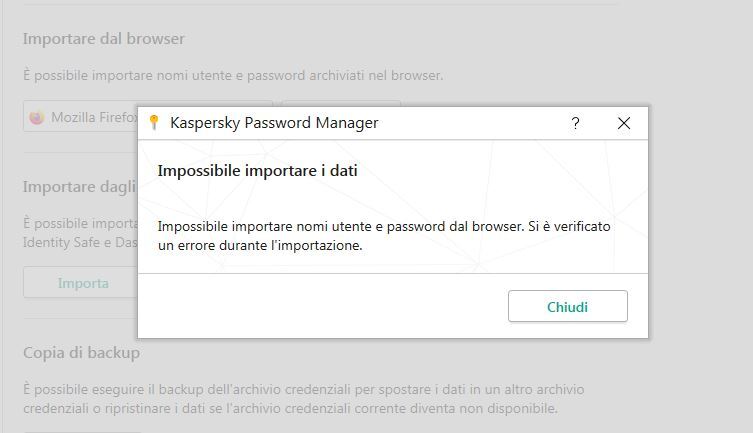Click the Mozilla Firefox browser icon
The height and width of the screenshot is (433, 753).
(x=36, y=117)
